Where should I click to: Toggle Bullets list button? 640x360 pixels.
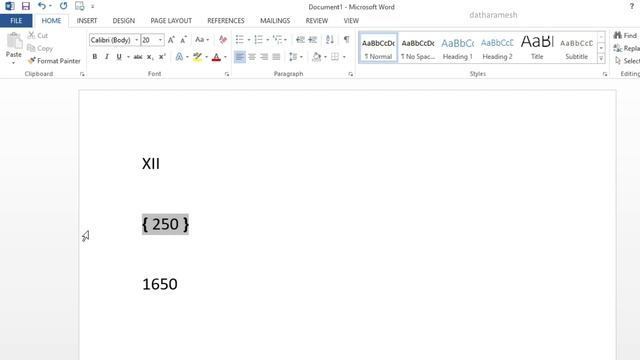tap(240, 40)
